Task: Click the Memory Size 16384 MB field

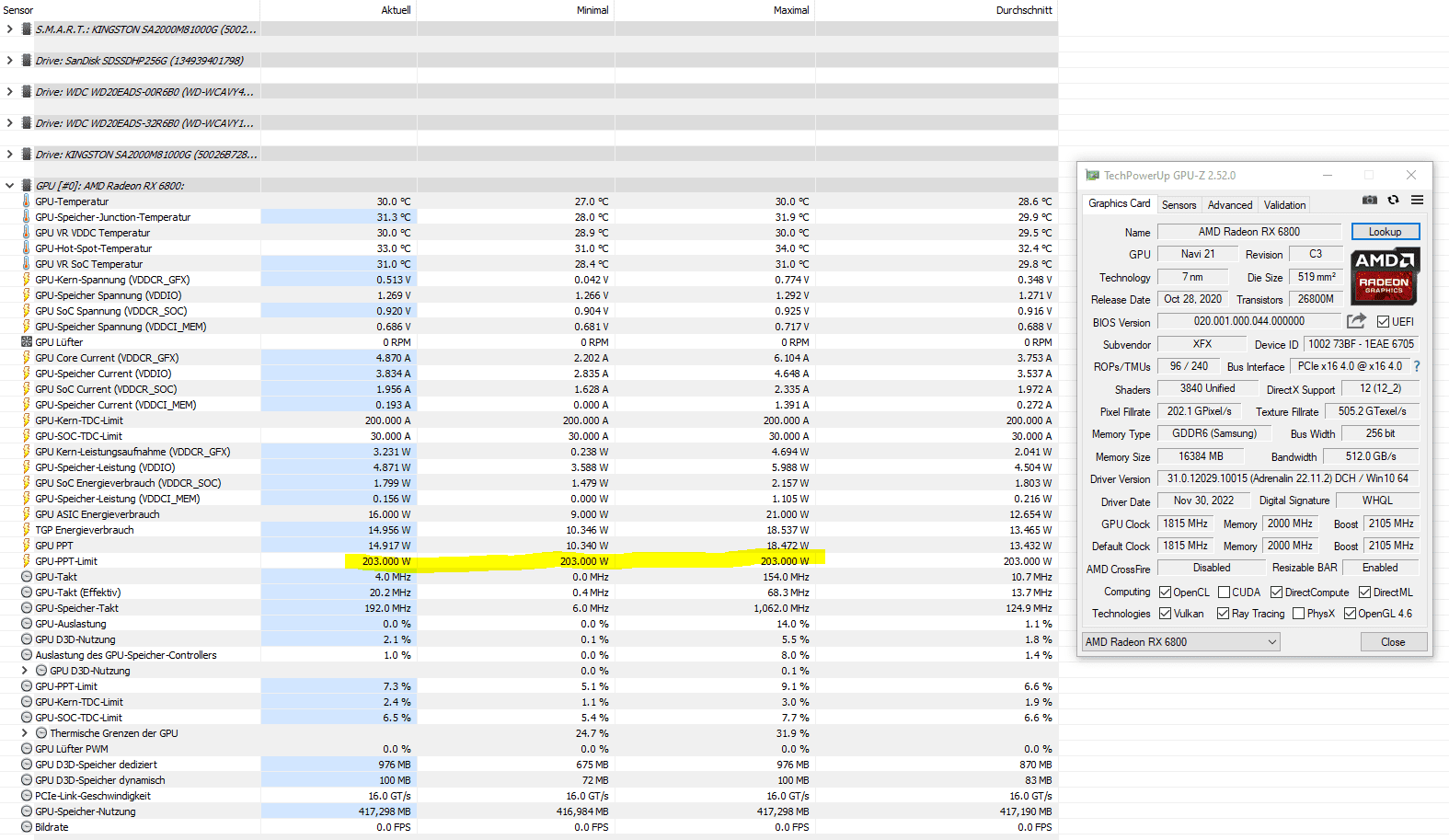Action: [x=1202, y=456]
